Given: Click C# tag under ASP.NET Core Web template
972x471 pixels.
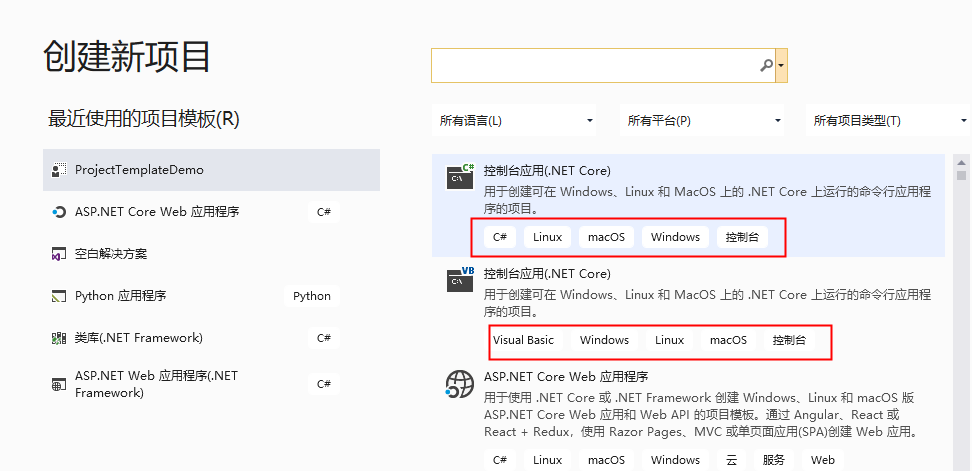Looking at the screenshot, I should [x=500, y=460].
